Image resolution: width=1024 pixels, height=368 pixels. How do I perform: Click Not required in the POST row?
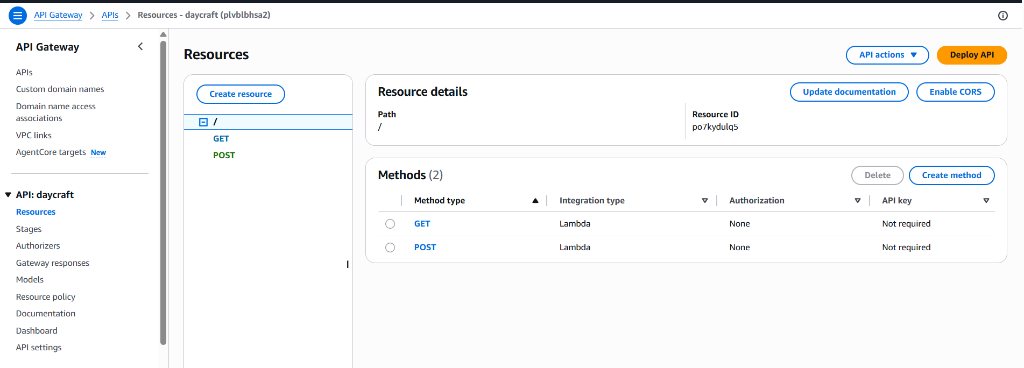(x=906, y=247)
